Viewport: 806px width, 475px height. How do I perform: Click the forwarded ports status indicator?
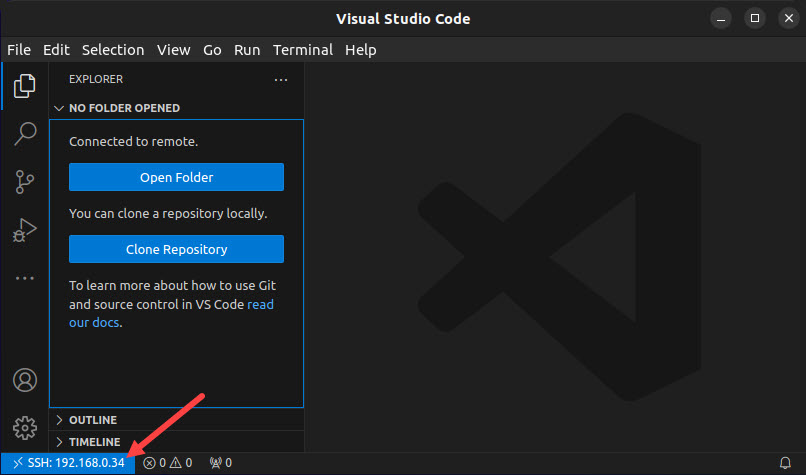tap(220, 463)
